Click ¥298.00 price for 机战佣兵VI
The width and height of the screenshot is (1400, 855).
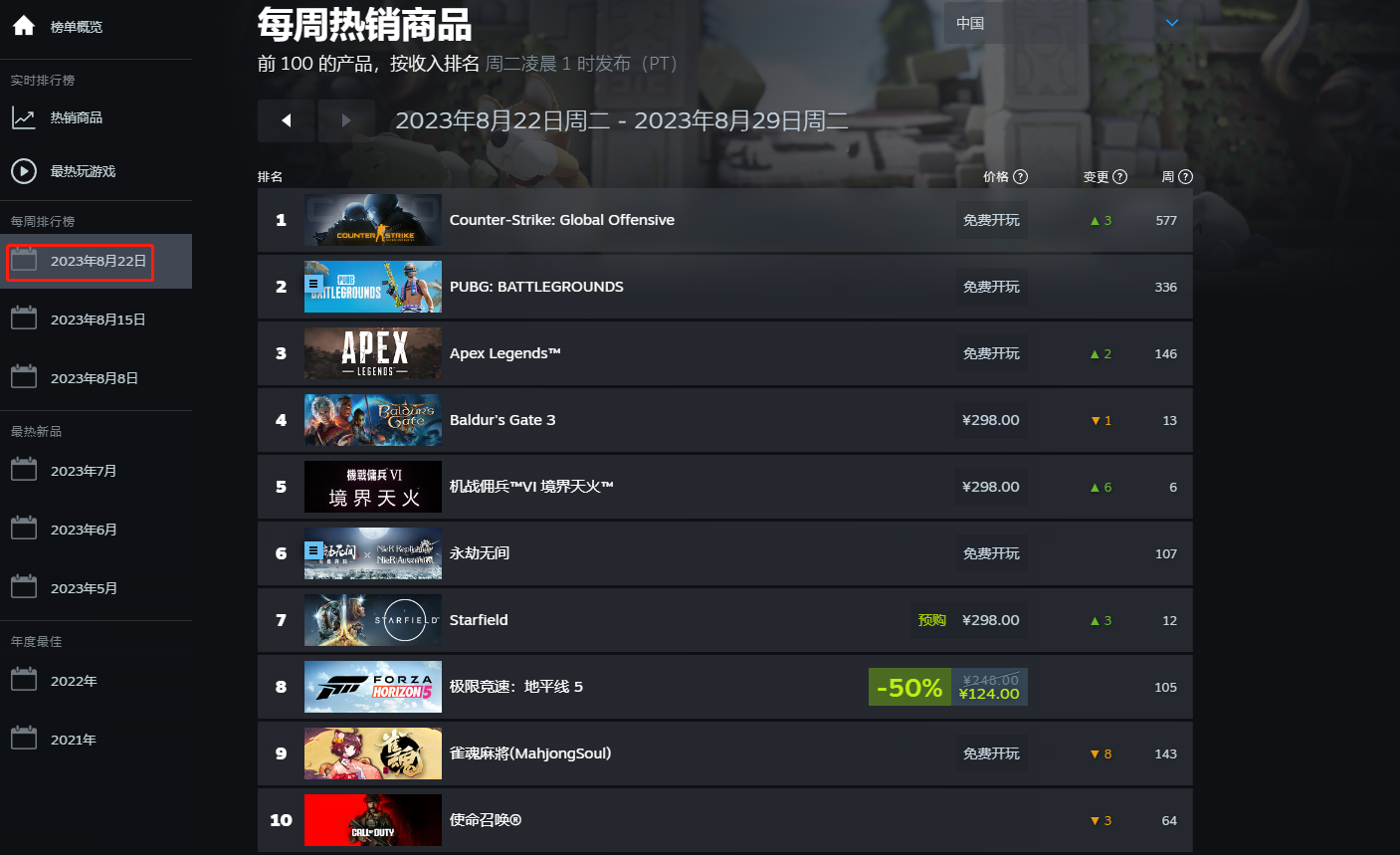(x=991, y=487)
